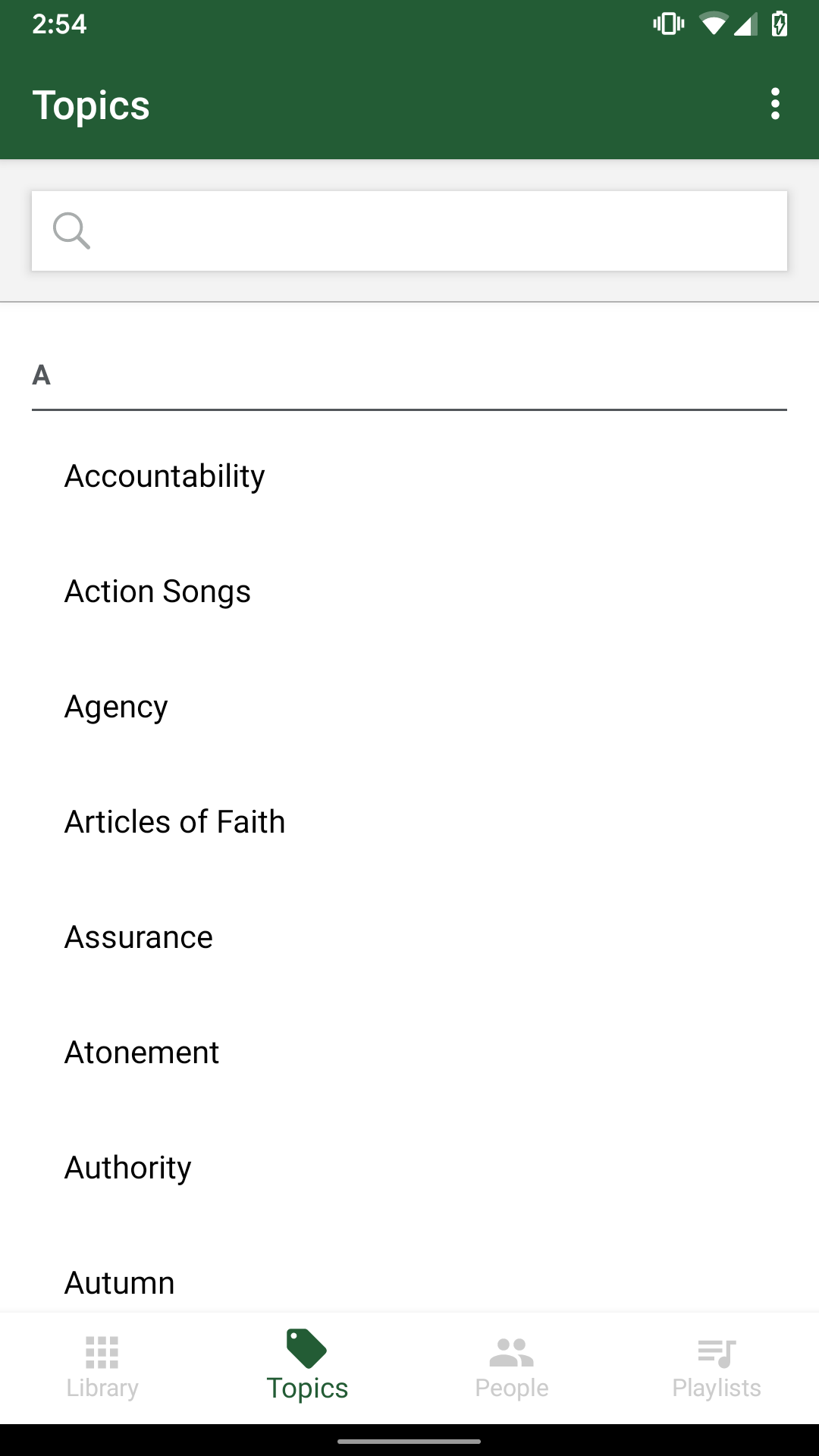Open the Agency topic

click(116, 707)
